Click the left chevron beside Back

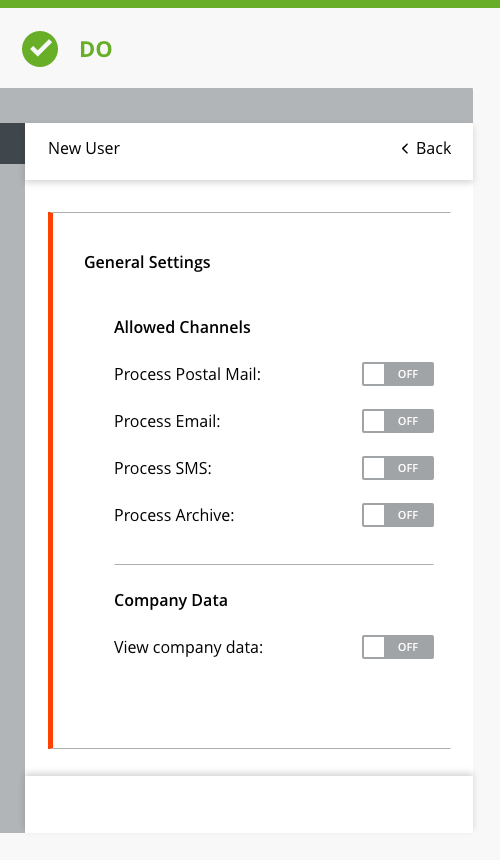pyautogui.click(x=405, y=149)
